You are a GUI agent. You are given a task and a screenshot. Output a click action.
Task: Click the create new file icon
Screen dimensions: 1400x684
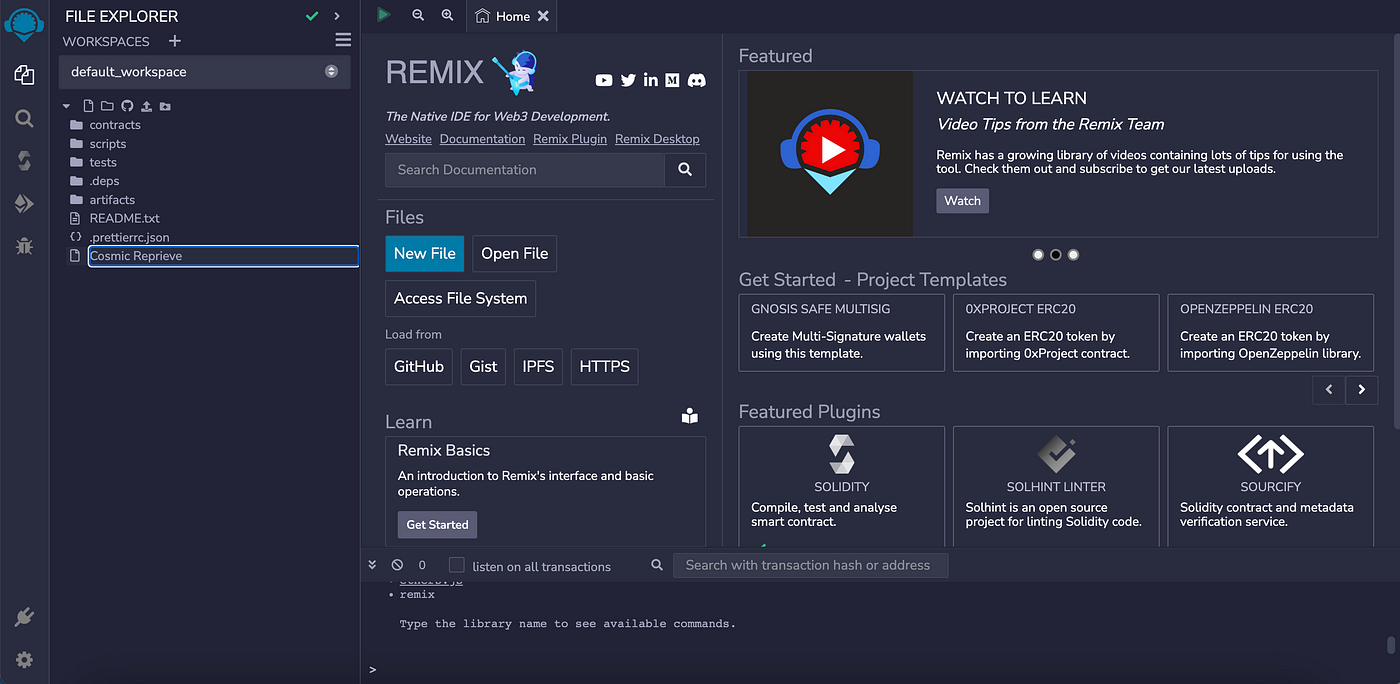(x=89, y=106)
